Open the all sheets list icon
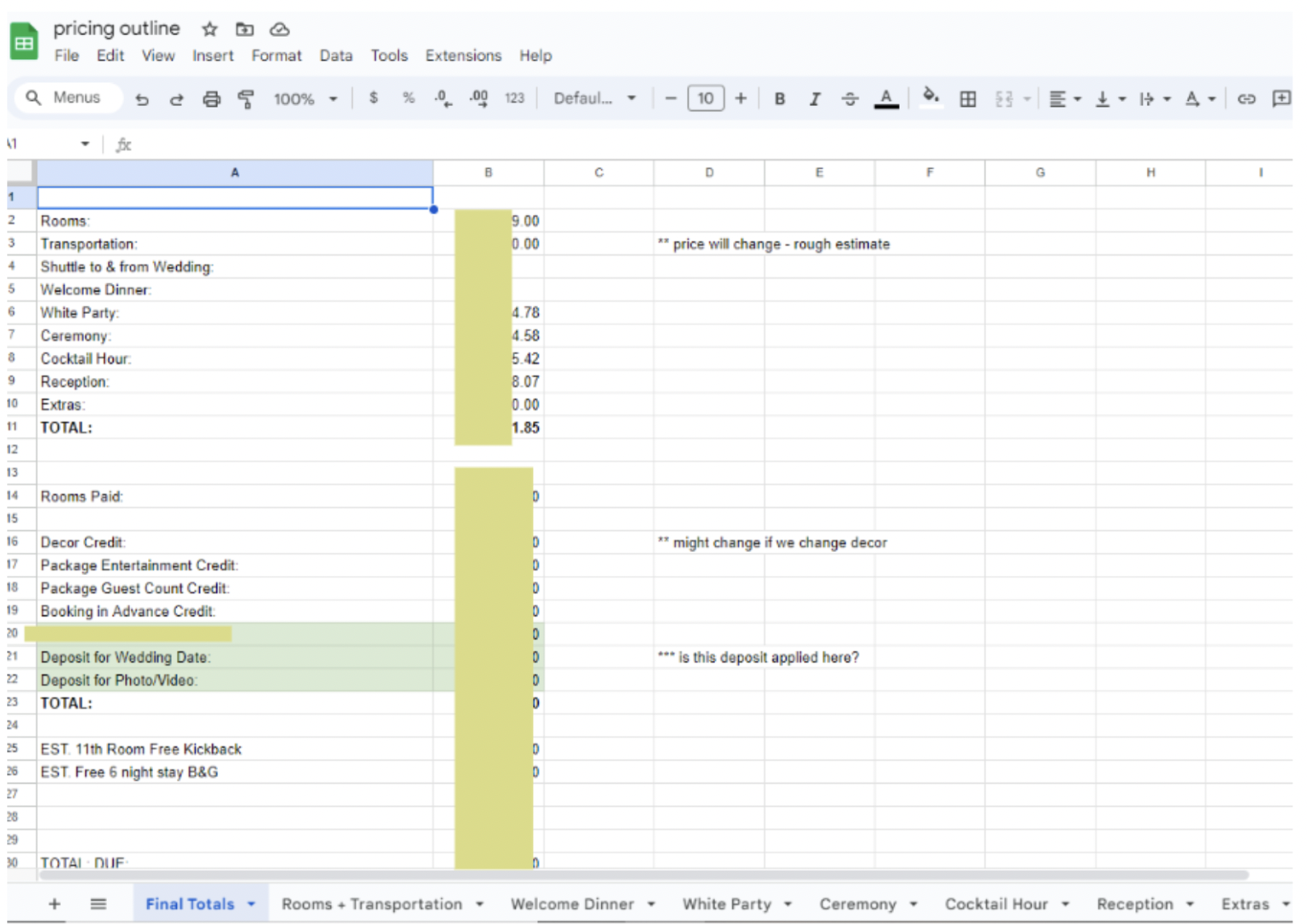Image resolution: width=1307 pixels, height=924 pixels. [98, 903]
